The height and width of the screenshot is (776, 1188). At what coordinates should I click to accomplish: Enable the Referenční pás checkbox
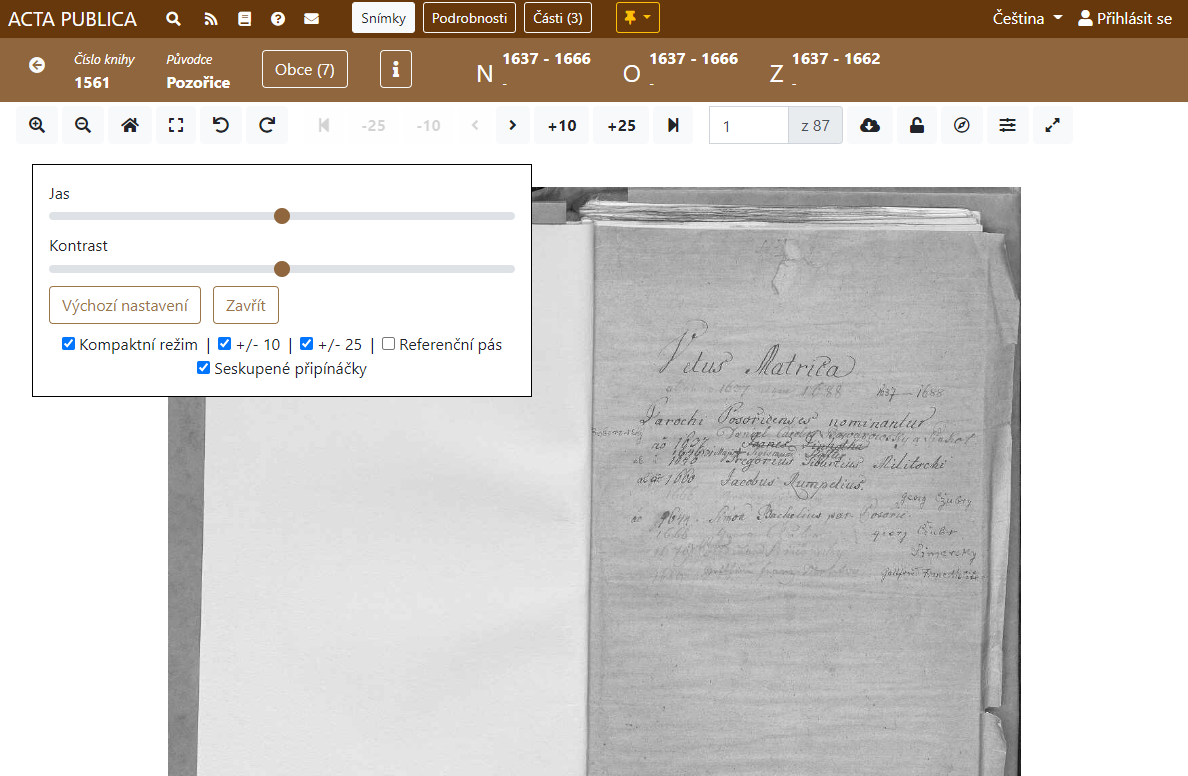389,344
